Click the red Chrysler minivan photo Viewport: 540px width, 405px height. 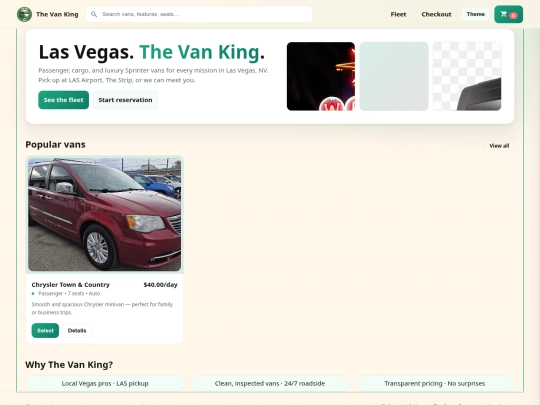pos(104,215)
